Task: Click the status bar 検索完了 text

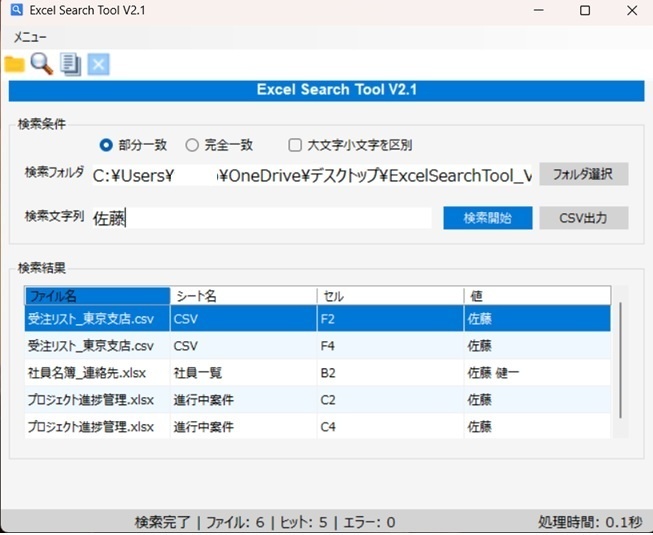Action: (x=162, y=522)
